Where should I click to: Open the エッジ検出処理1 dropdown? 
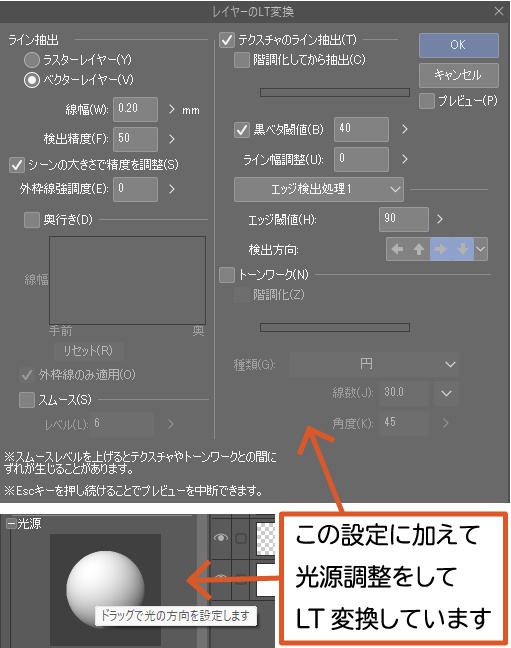319,189
